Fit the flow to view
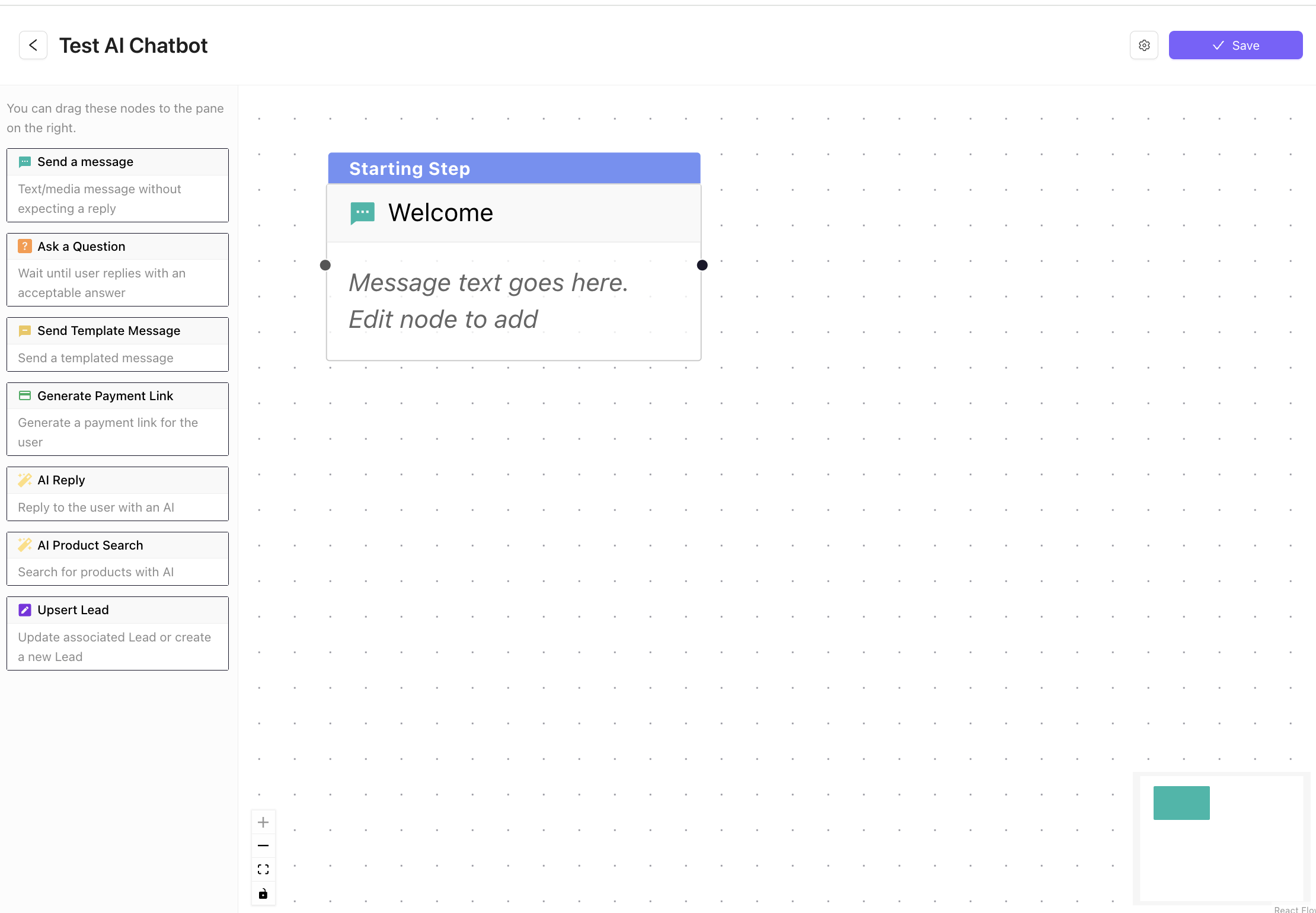 click(263, 869)
